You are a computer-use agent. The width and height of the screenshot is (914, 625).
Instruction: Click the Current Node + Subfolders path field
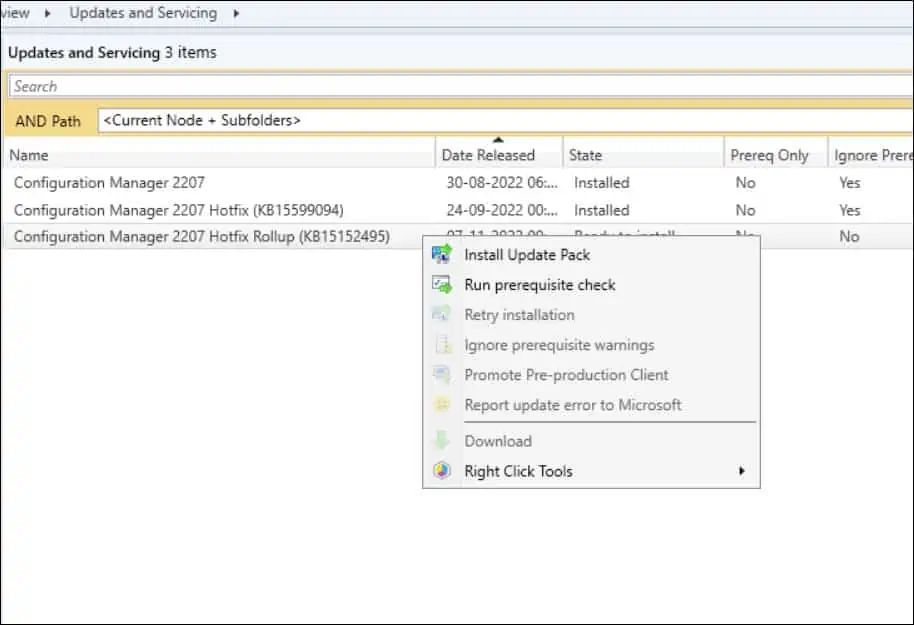tap(505, 121)
